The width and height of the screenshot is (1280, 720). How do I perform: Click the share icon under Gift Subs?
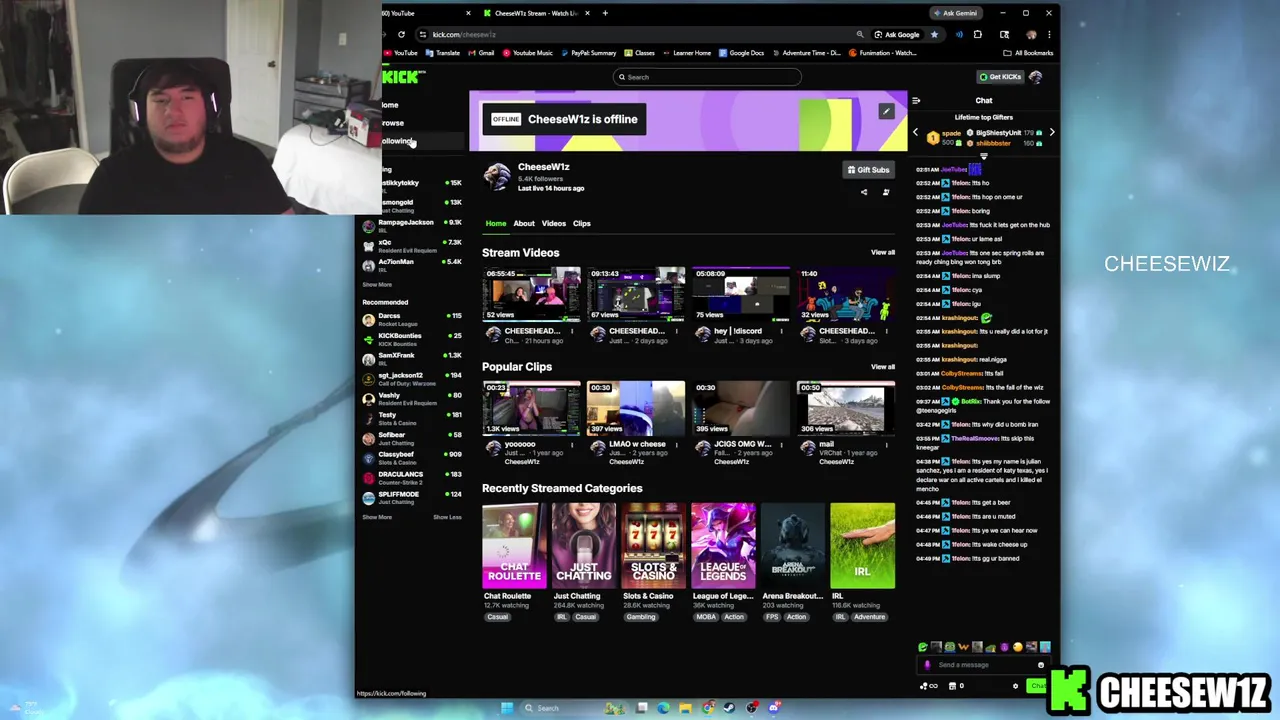click(864, 192)
